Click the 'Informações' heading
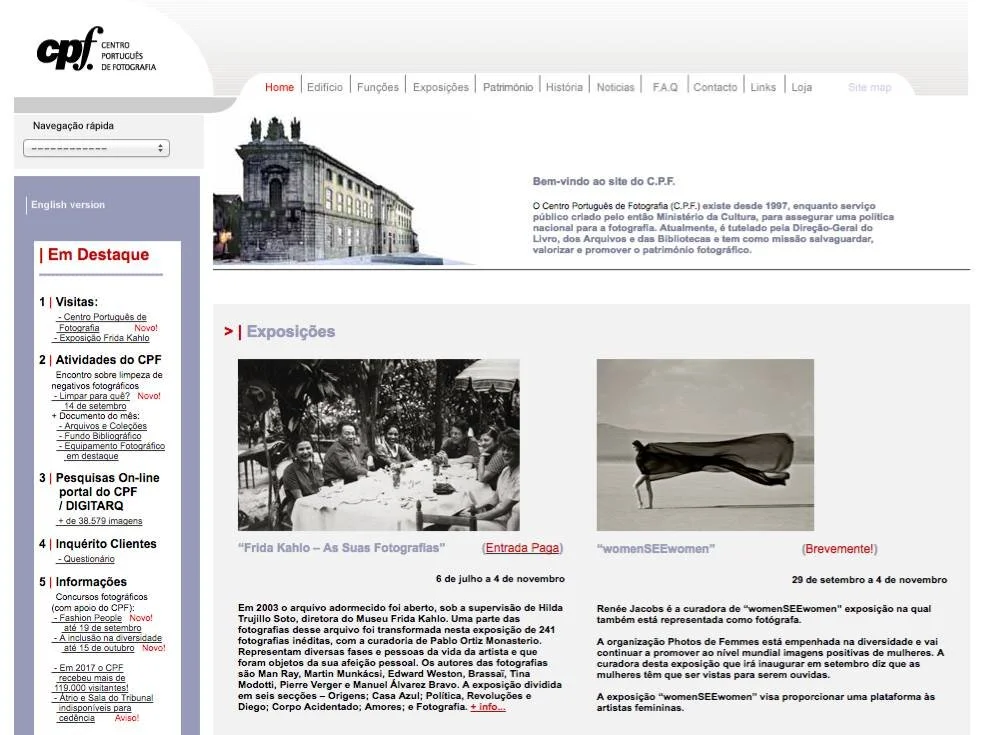1003x735 pixels. point(91,581)
